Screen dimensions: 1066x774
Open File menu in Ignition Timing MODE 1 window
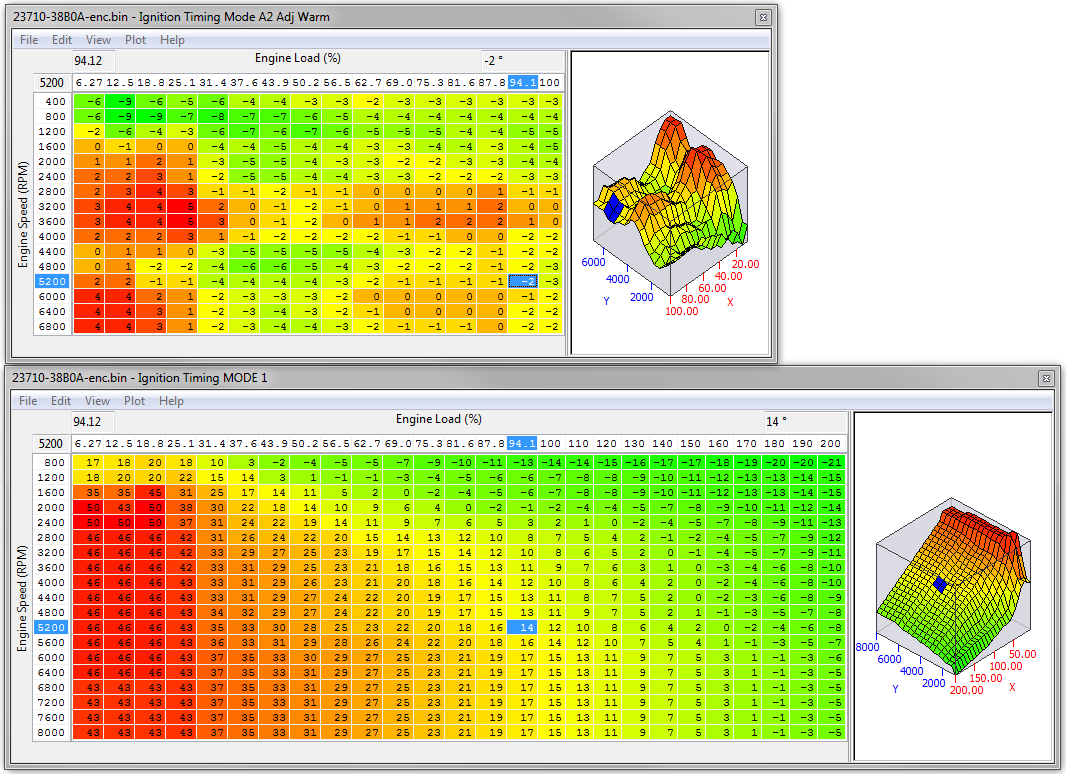click(x=28, y=401)
